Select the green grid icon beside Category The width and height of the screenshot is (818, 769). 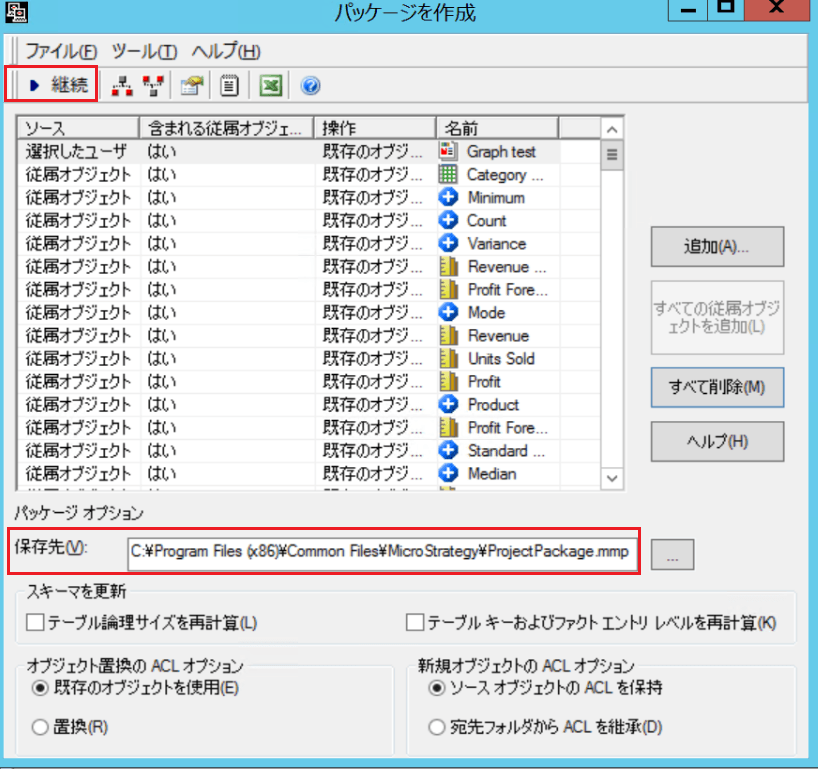(448, 174)
